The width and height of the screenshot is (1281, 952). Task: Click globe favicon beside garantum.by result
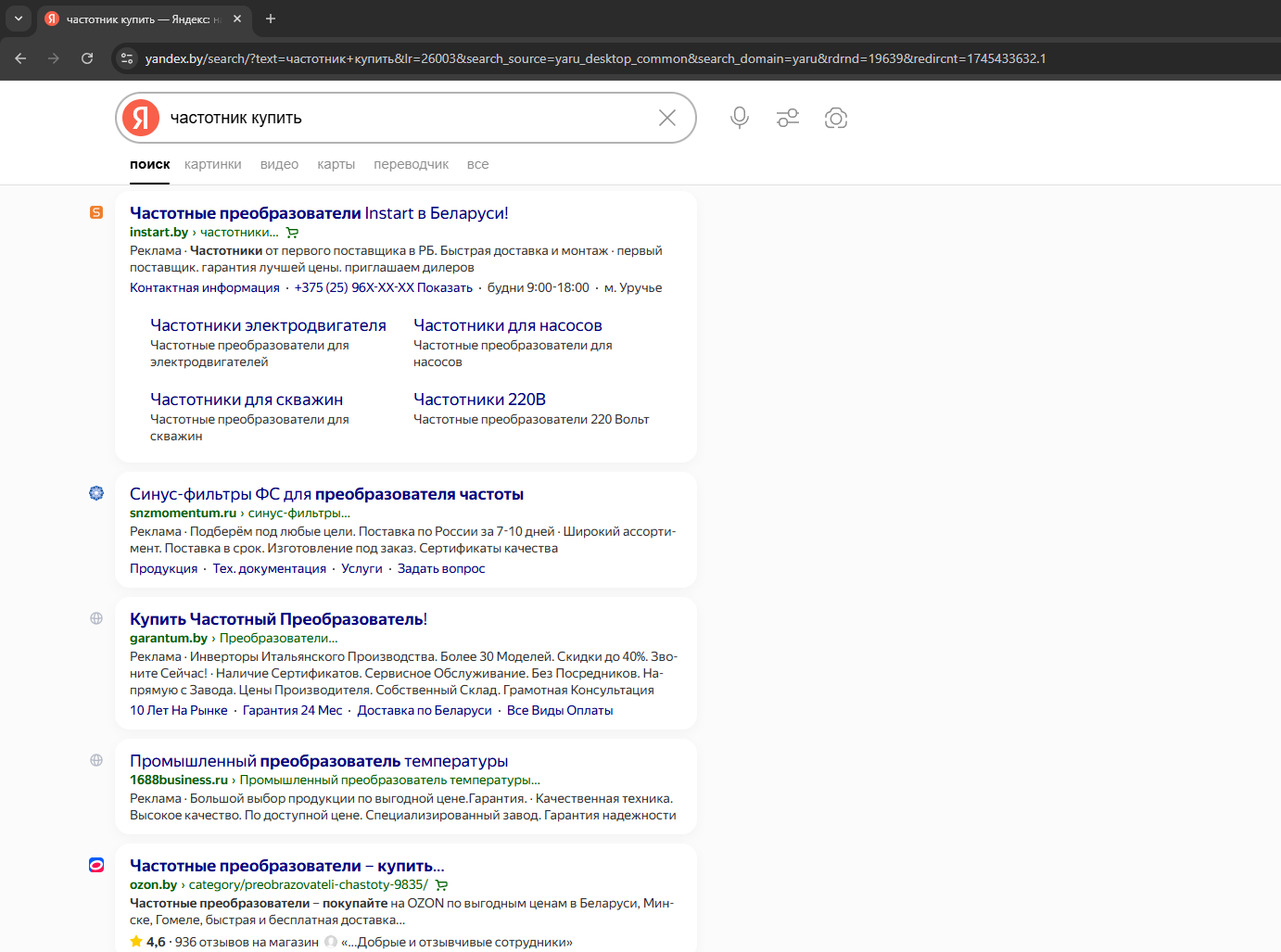(96, 618)
